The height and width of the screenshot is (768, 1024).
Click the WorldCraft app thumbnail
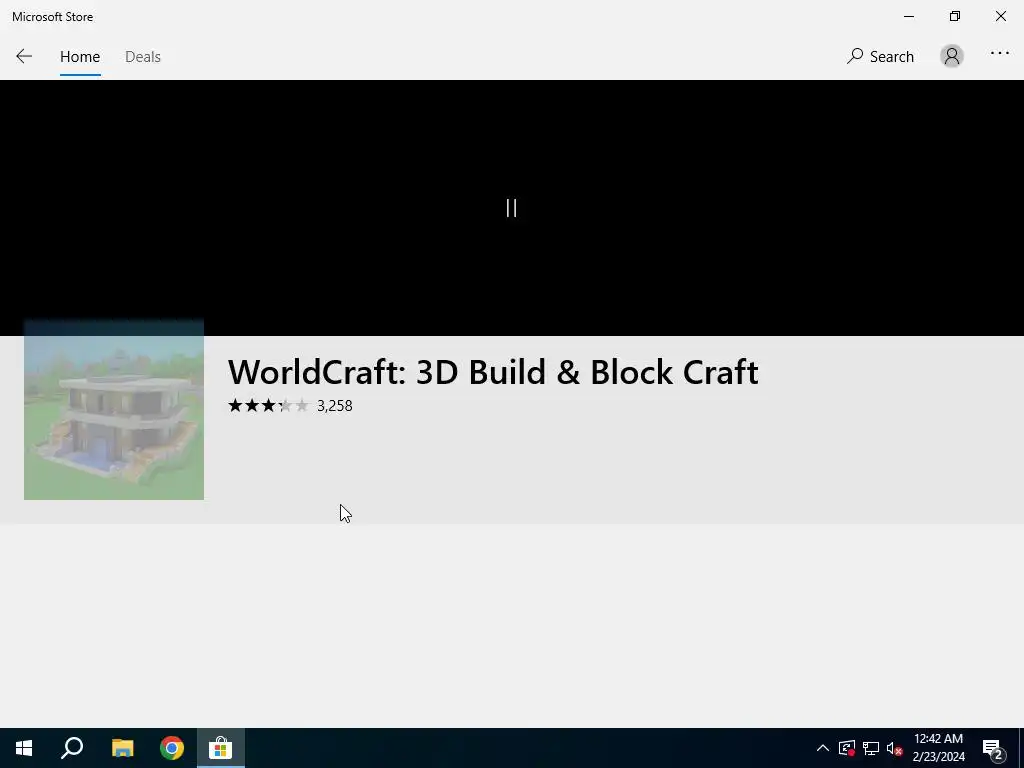coord(114,409)
